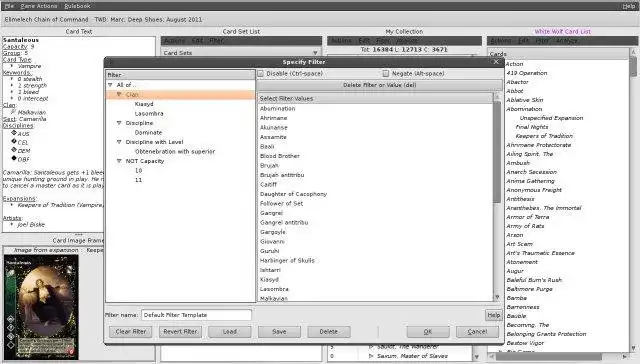
Task: Click the OBF discipline icon in Card Text
Action: coord(14,158)
